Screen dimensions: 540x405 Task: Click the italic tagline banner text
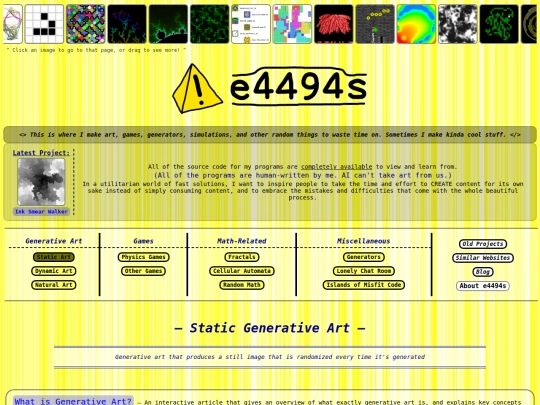pos(270,135)
